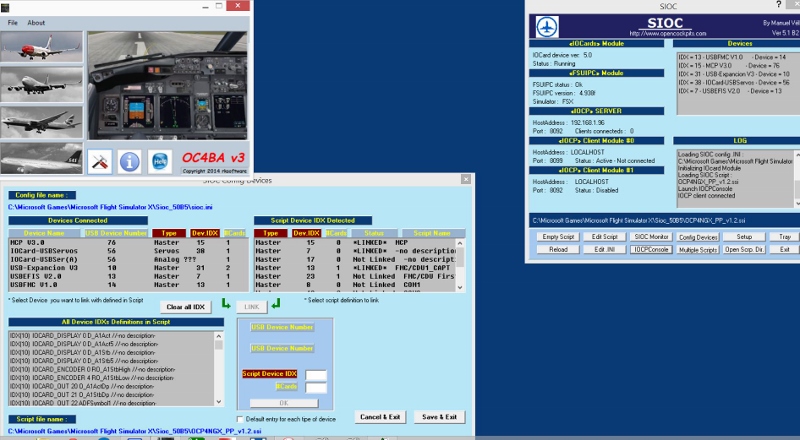Open the About menu
The width and height of the screenshot is (800, 440).
(x=36, y=22)
